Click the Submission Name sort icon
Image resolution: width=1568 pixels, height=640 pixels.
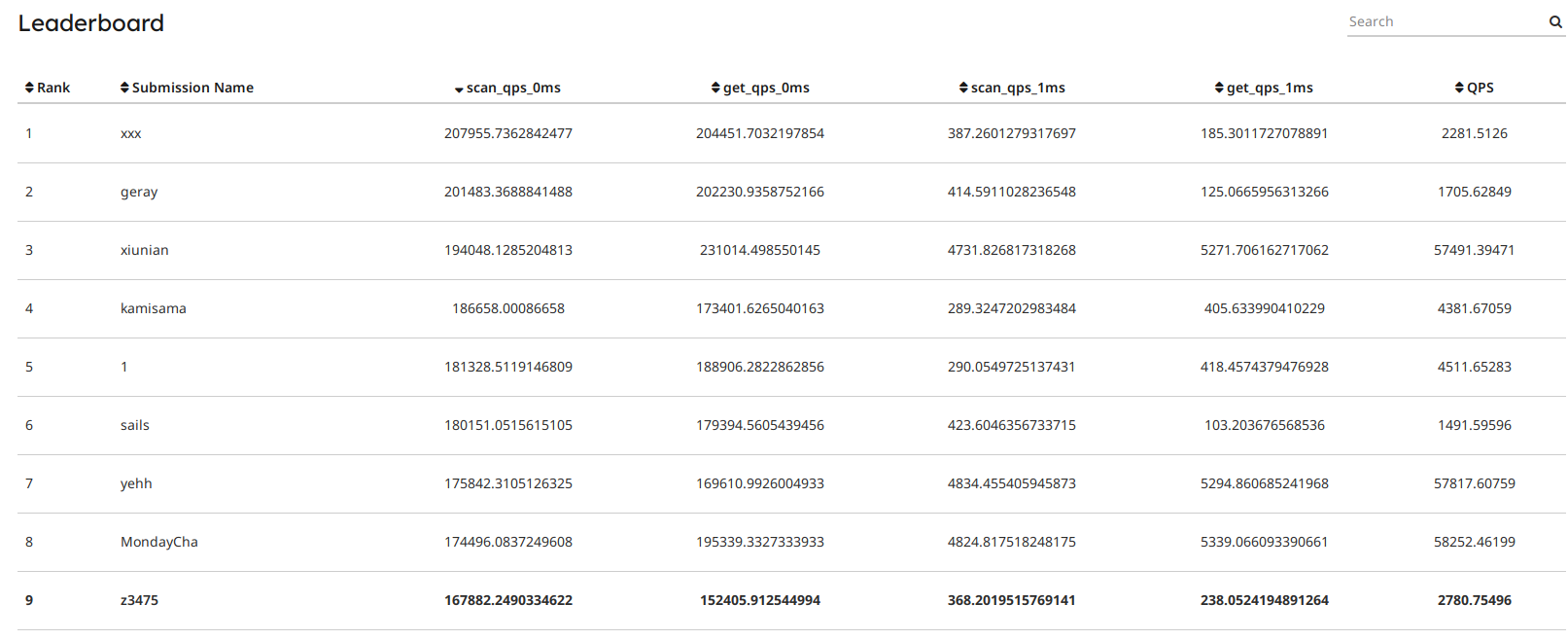pyautogui.click(x=124, y=88)
